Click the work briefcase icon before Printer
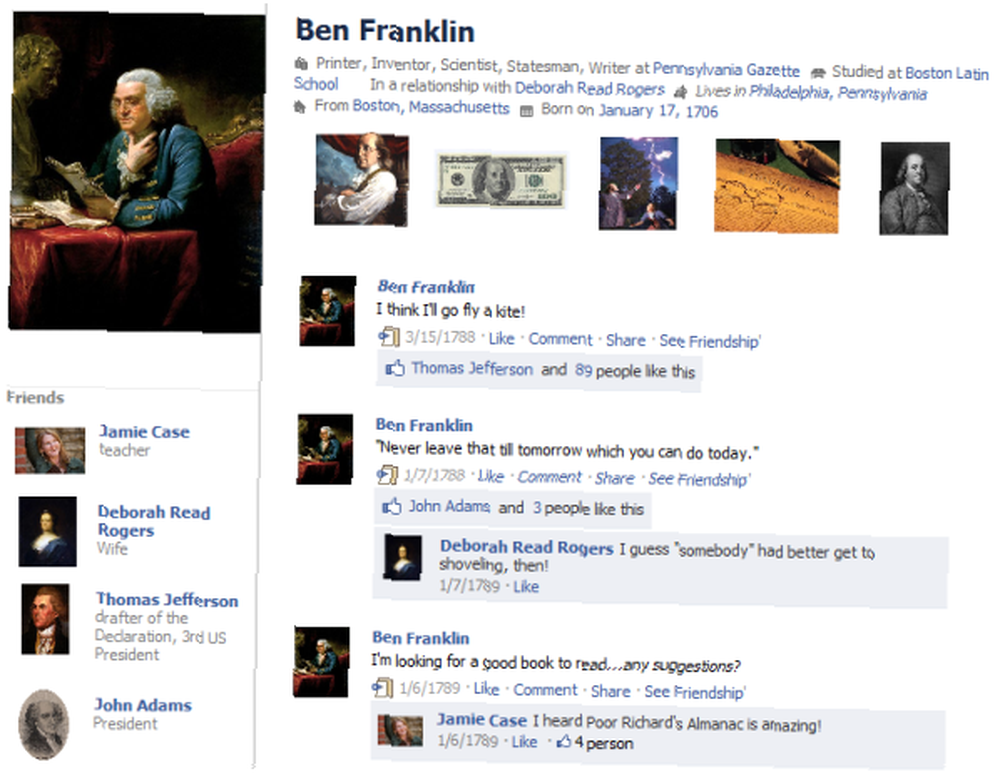The width and height of the screenshot is (1000, 784). point(301,63)
